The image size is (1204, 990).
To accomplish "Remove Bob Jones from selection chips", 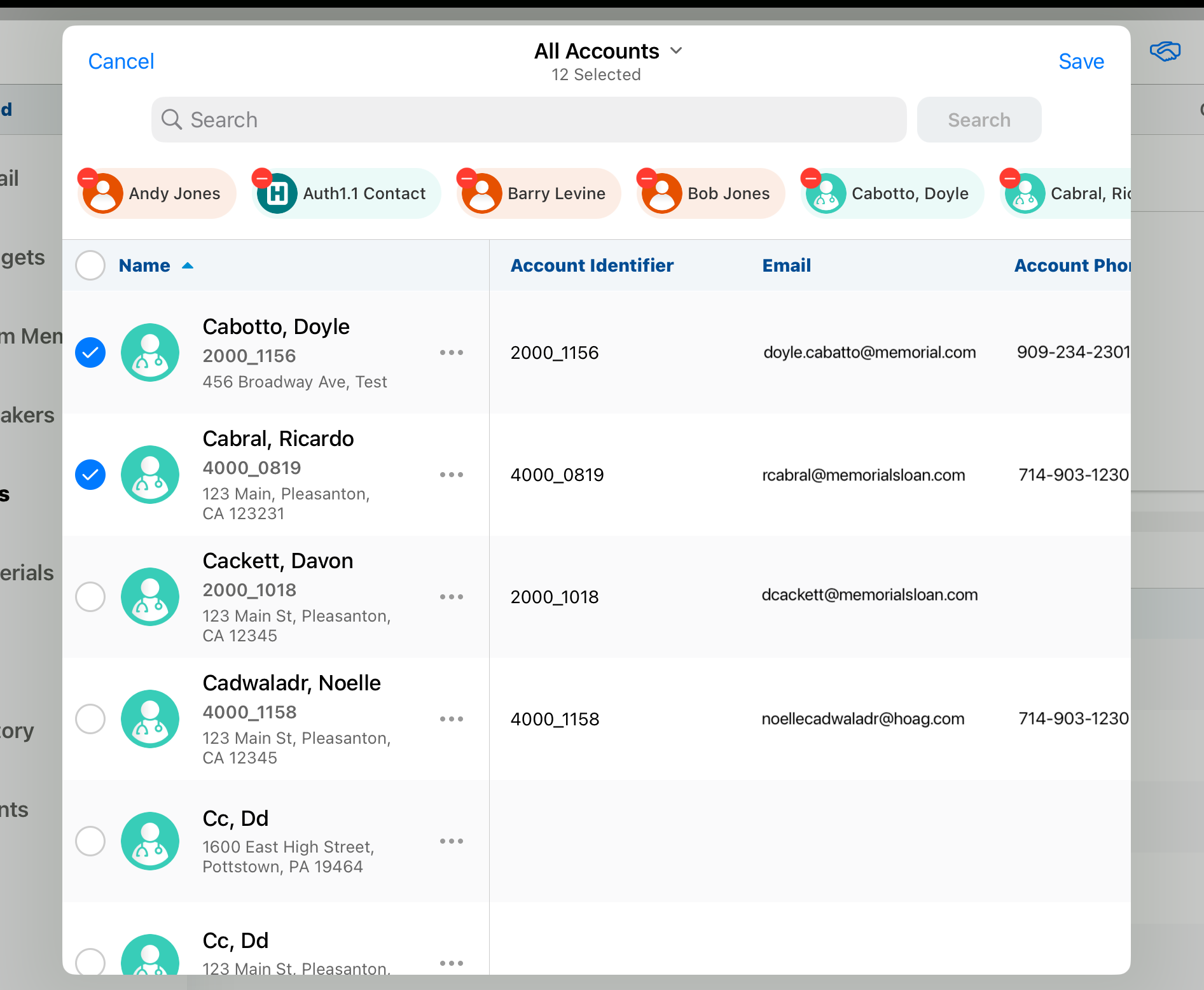I will 647,178.
